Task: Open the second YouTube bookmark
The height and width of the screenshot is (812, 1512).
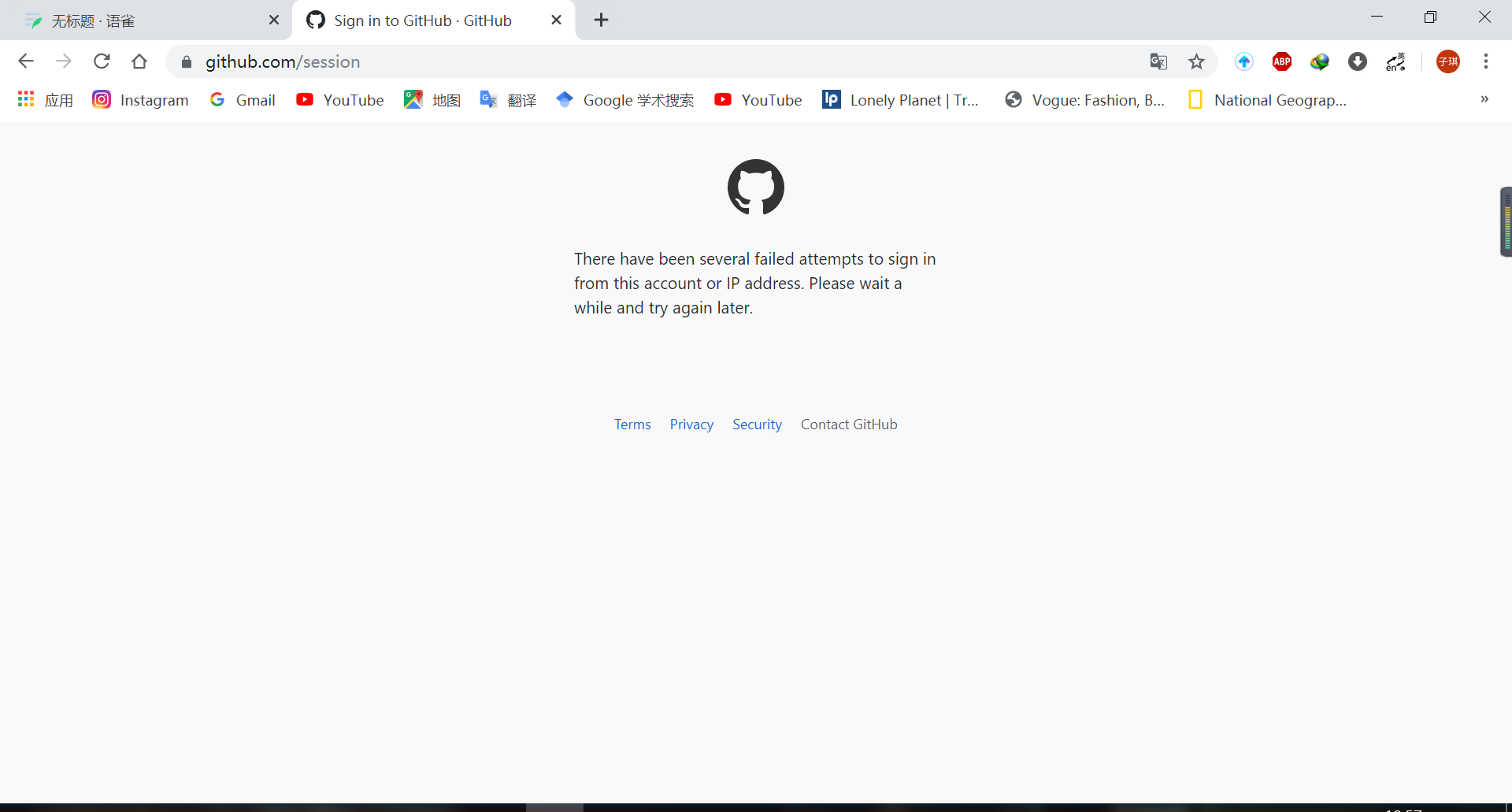Action: (x=758, y=100)
